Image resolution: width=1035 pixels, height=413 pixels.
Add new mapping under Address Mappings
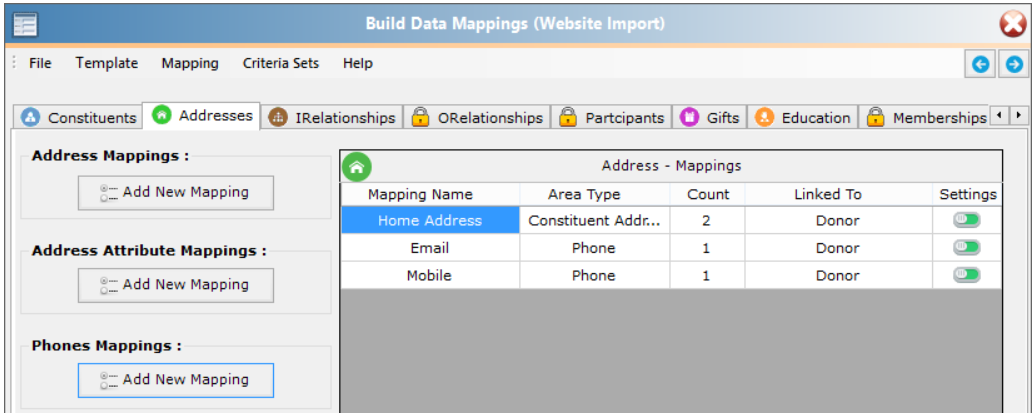point(175,192)
